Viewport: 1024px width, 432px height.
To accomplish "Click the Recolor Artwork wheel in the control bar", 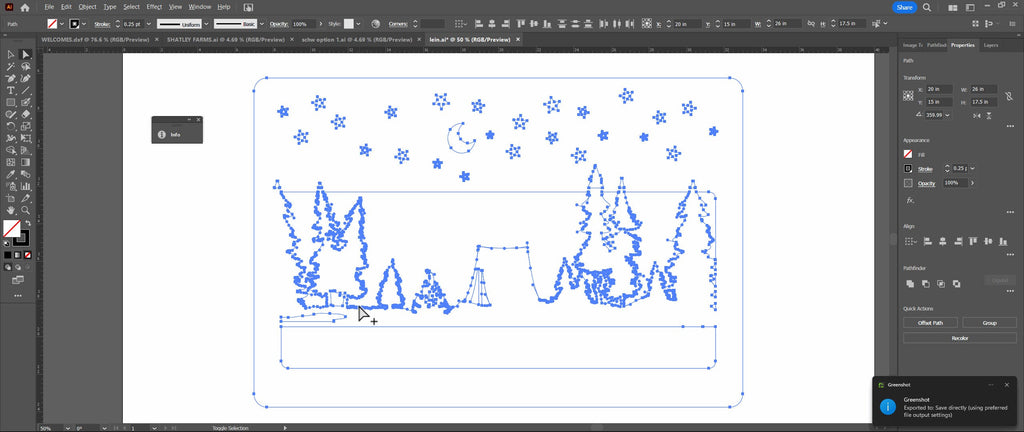I will 376,23.
